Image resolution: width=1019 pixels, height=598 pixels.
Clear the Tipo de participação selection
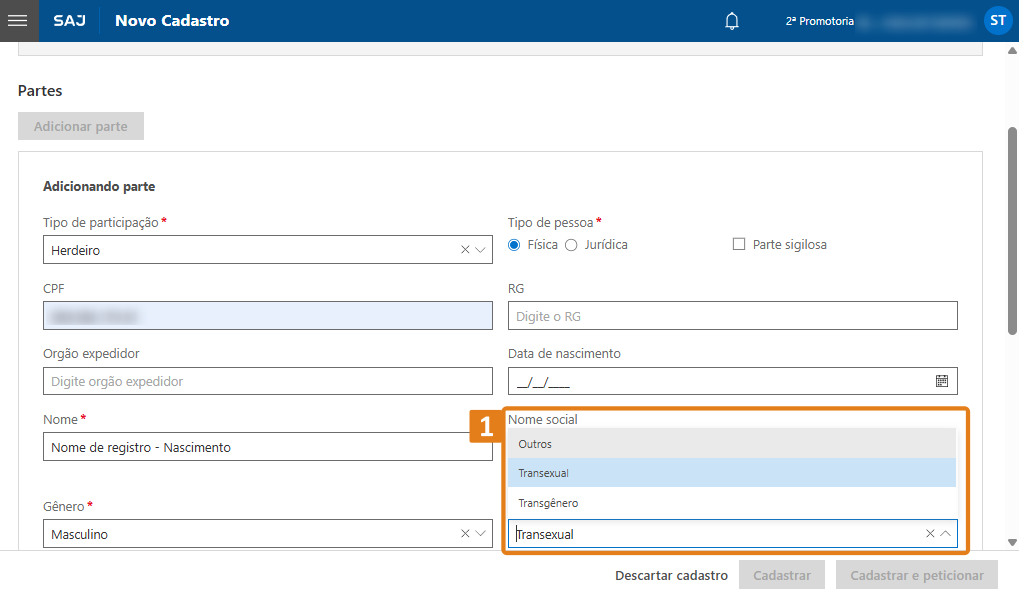coord(465,250)
